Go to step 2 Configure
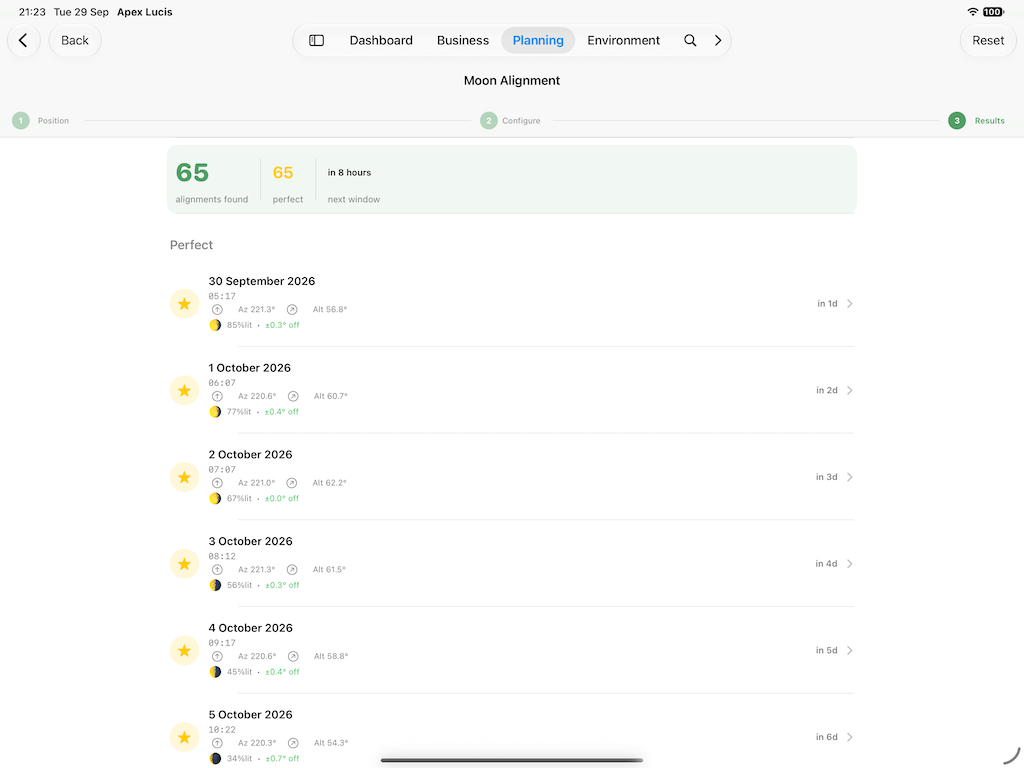The width and height of the screenshot is (1024, 768). coord(511,121)
